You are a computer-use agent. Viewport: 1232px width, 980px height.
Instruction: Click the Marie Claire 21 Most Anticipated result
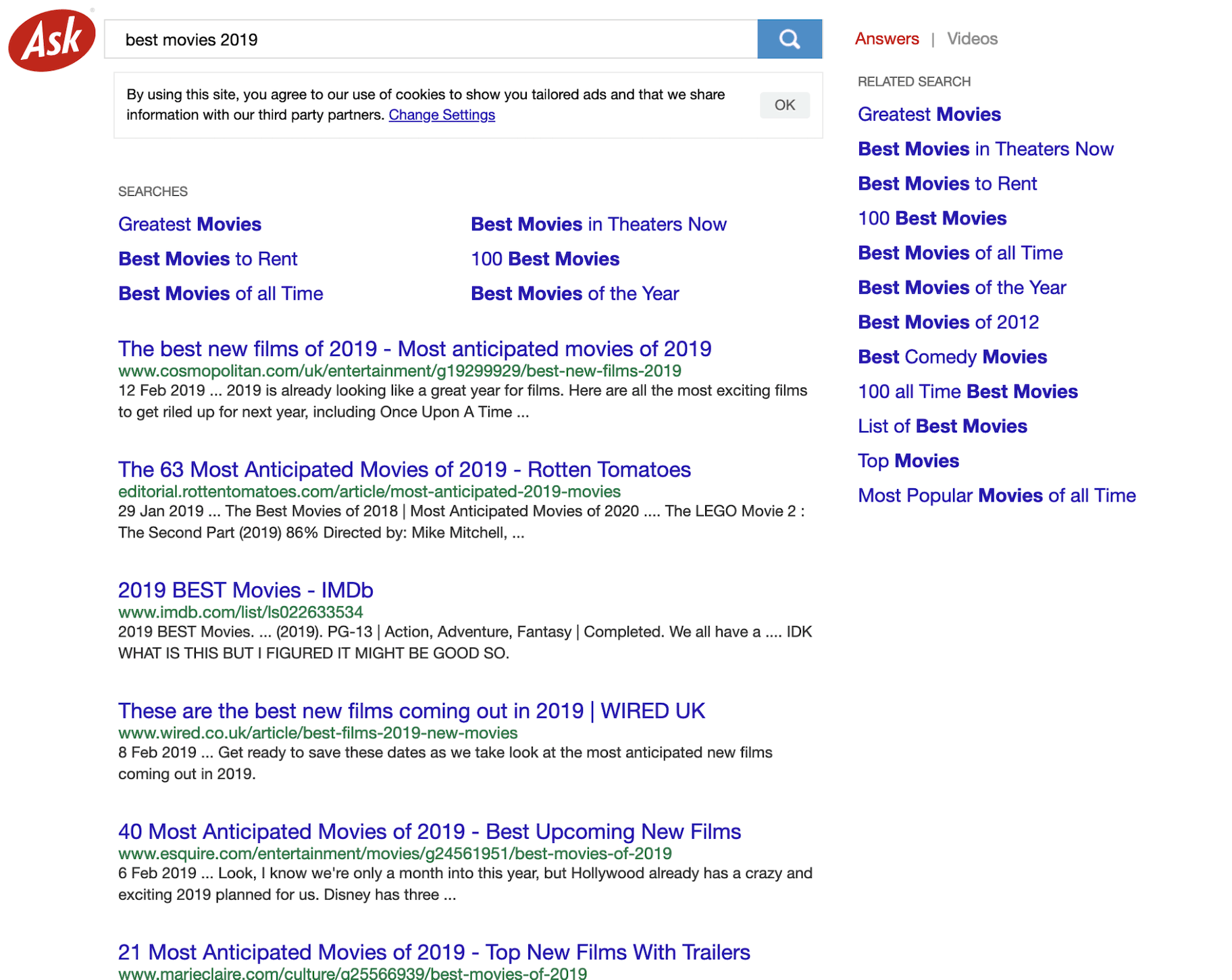pyautogui.click(x=434, y=952)
